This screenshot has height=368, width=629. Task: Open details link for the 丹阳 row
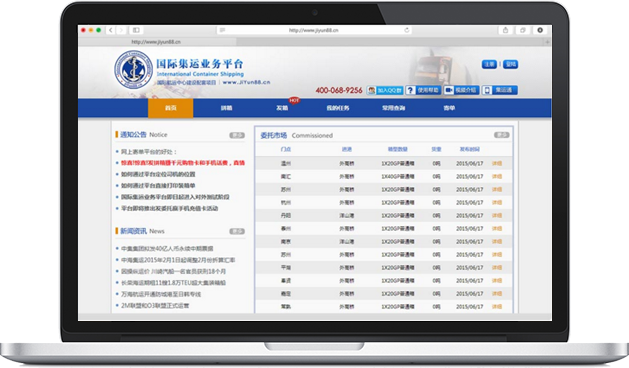497,216
